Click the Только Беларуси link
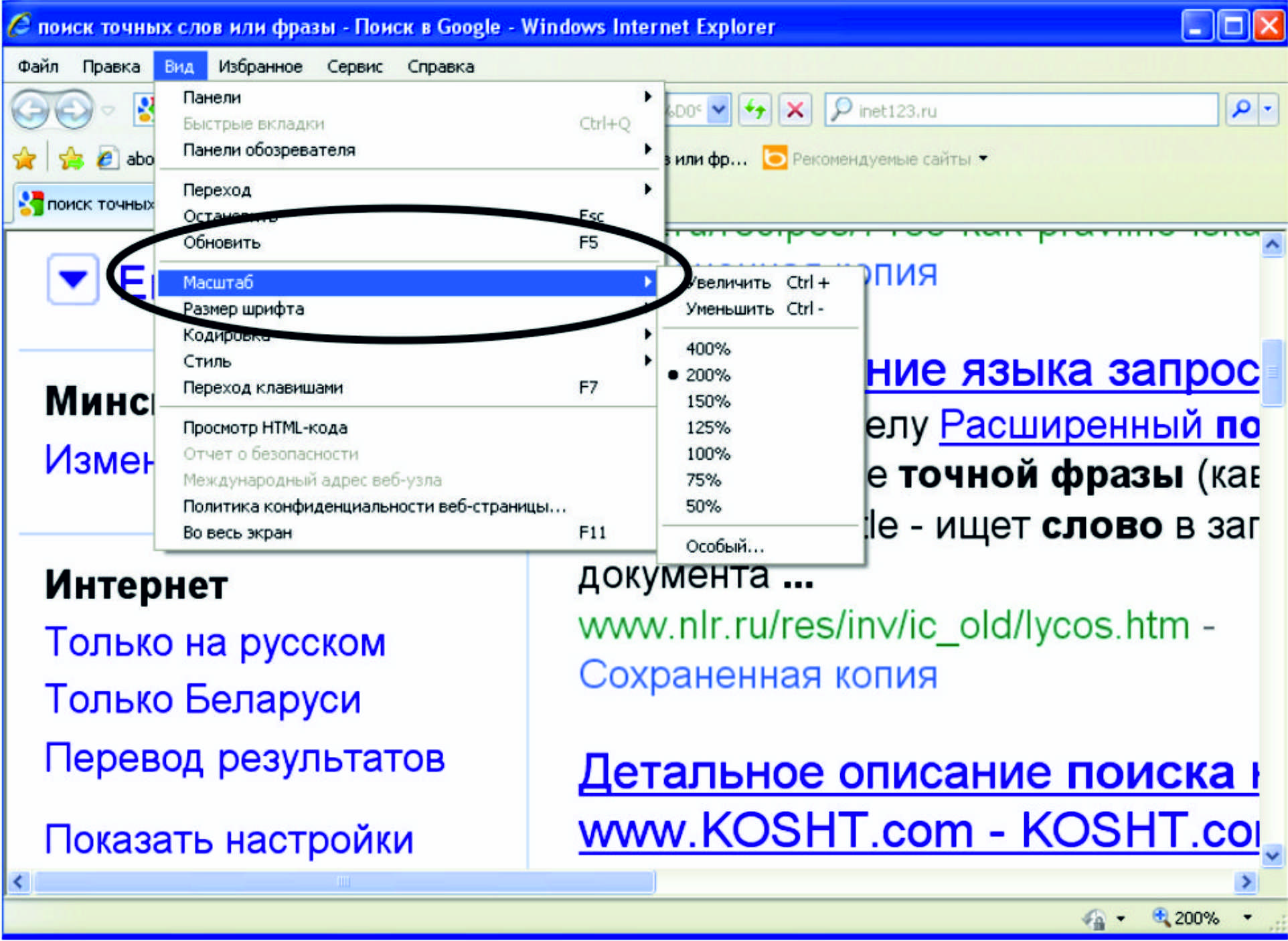Image resolution: width=1288 pixels, height=941 pixels. (203, 699)
